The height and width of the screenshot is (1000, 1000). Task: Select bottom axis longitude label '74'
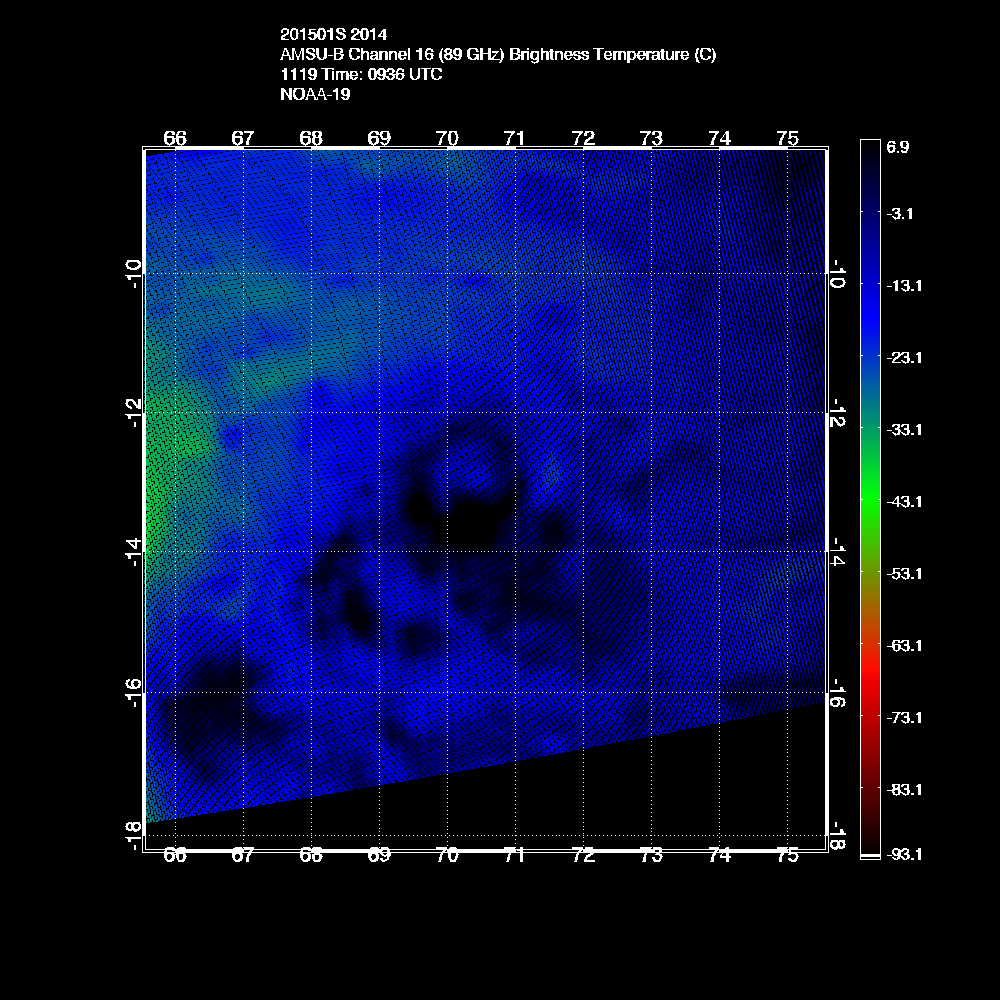(x=719, y=855)
